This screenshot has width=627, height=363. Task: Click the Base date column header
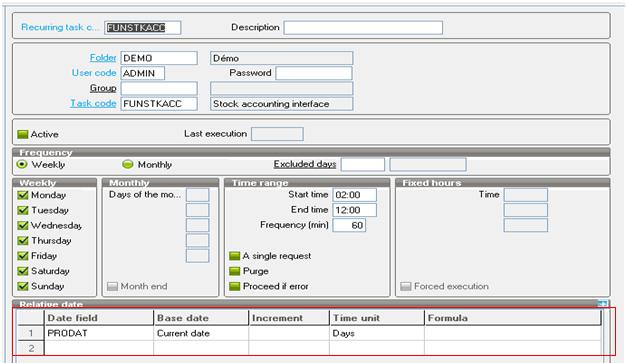201,318
